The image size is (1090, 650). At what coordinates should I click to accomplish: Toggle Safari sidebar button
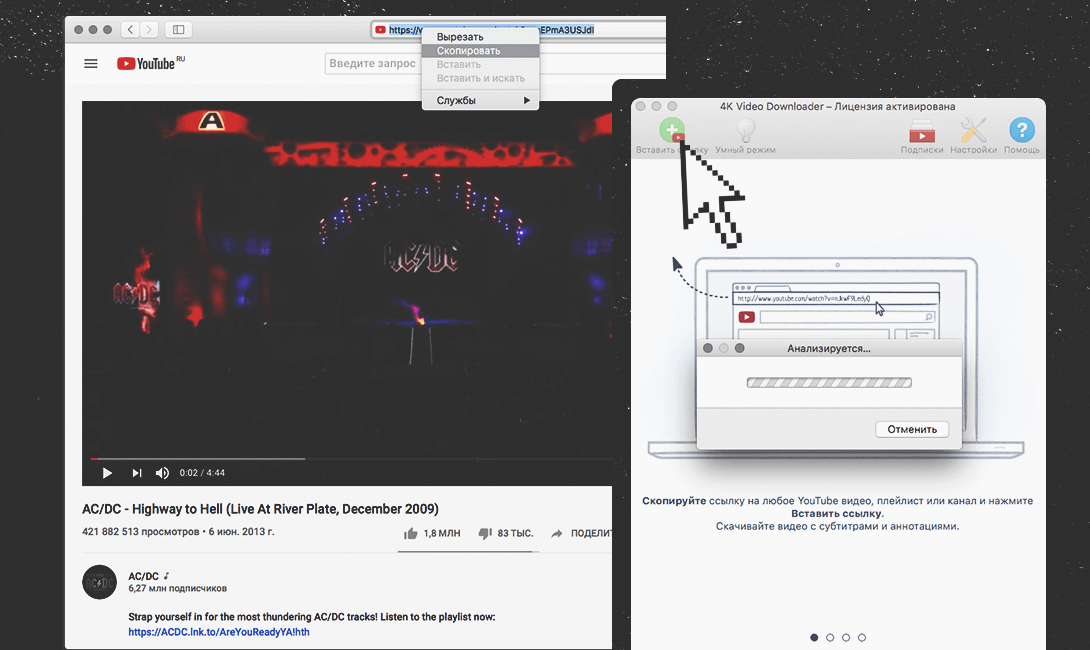click(x=179, y=29)
